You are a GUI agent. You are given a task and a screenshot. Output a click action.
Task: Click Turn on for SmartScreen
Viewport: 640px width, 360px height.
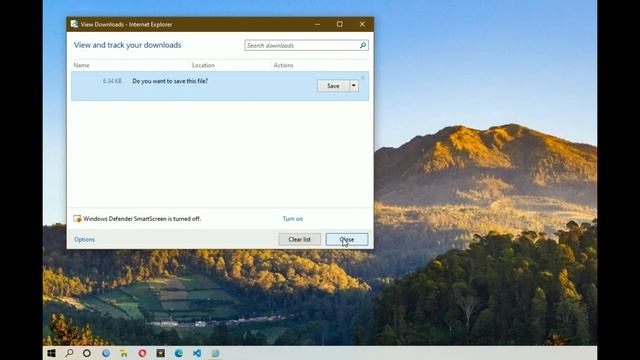click(x=293, y=219)
